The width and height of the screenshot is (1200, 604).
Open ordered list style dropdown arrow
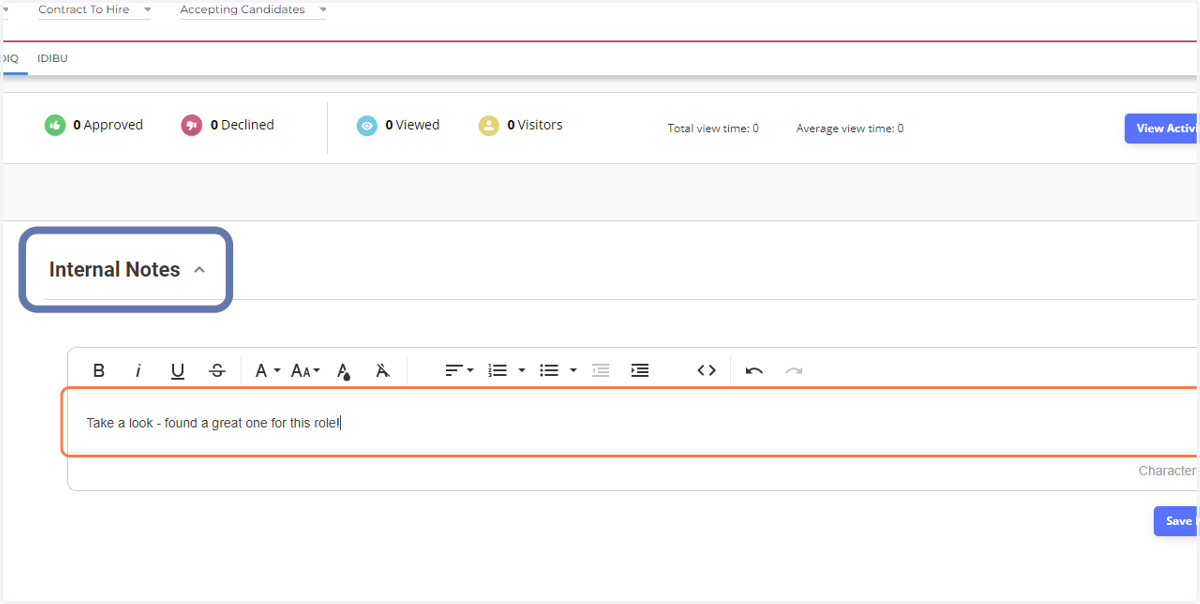click(522, 370)
